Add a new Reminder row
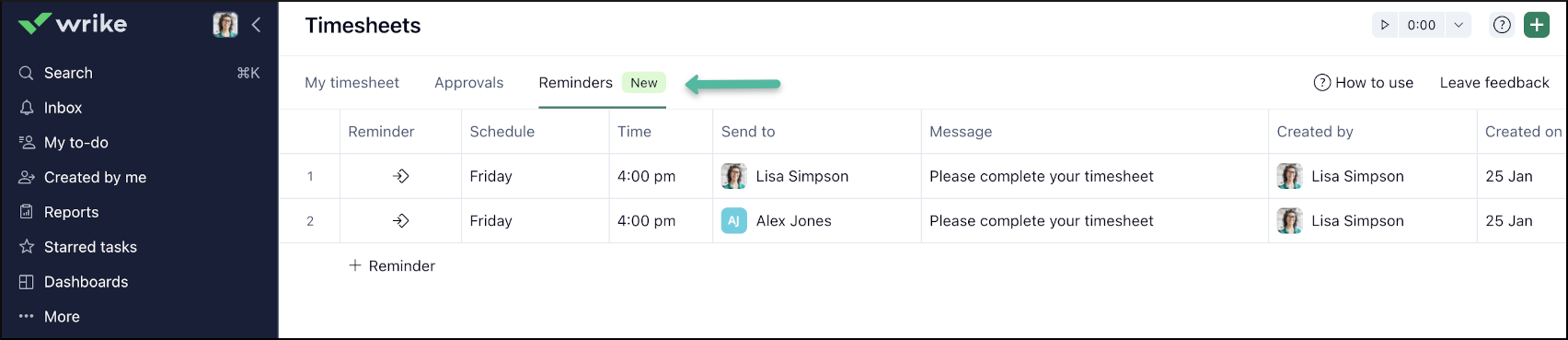Viewport: 1568px width, 340px height. point(392,265)
